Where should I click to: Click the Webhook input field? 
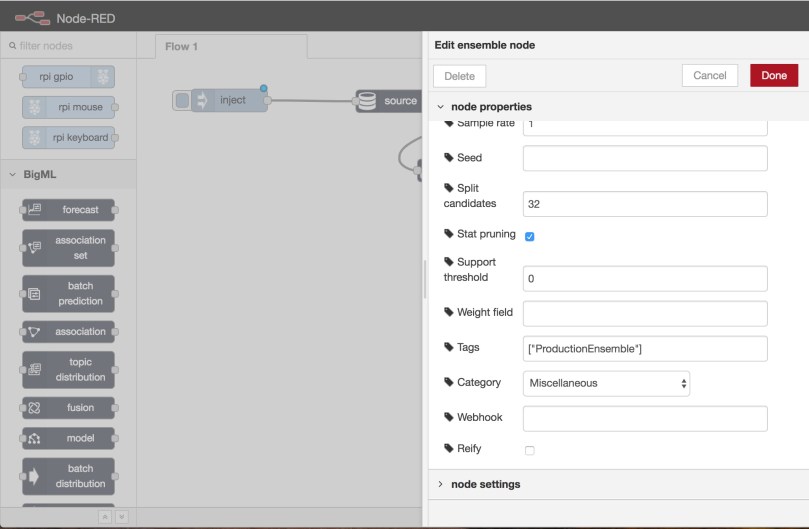tap(645, 419)
